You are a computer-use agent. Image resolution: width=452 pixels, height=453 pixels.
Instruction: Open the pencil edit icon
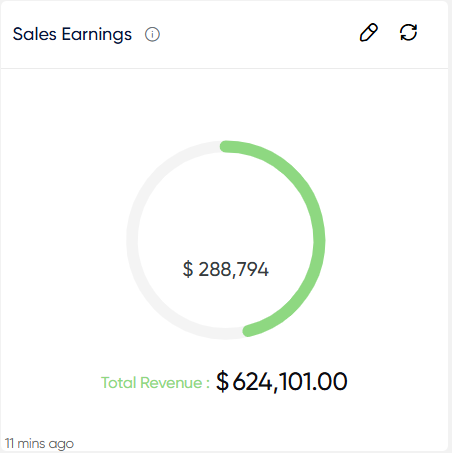click(x=369, y=33)
